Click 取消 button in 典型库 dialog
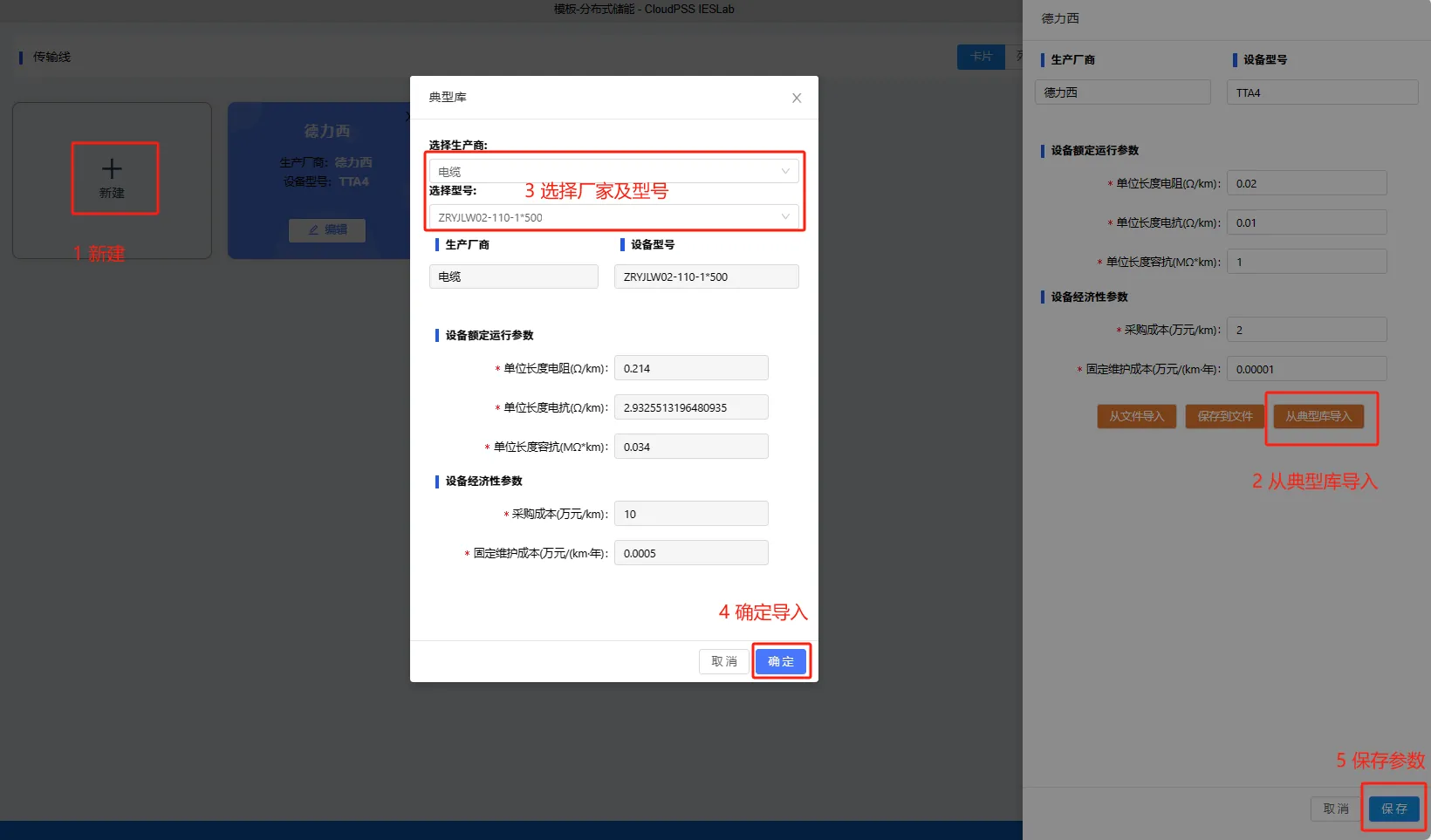 [724, 661]
